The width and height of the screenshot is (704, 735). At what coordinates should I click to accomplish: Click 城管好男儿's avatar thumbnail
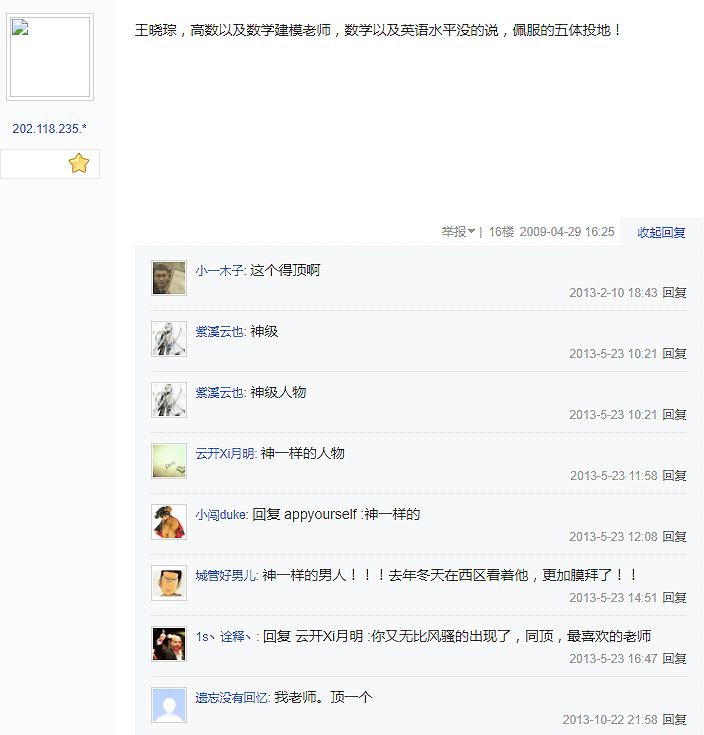pyautogui.click(x=169, y=583)
